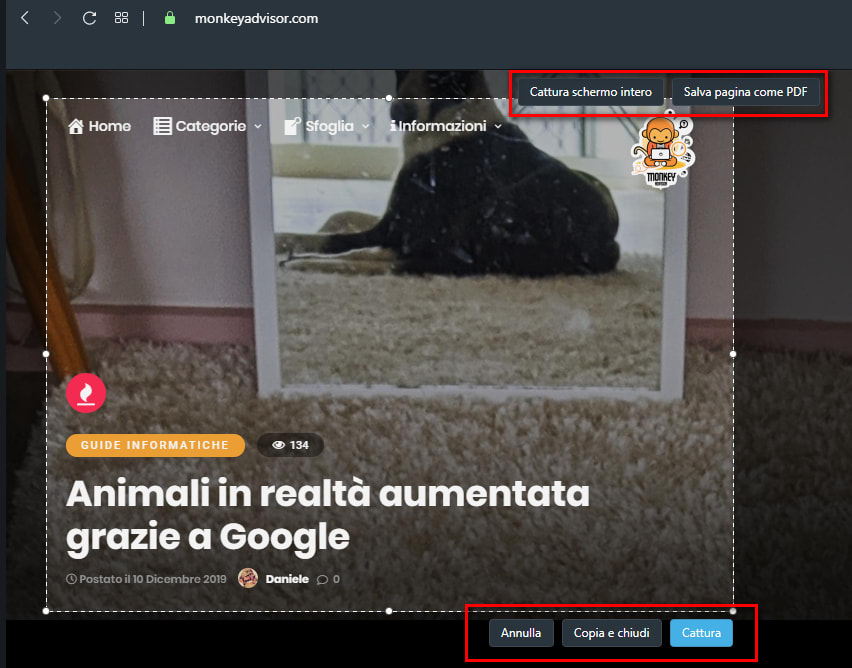852x668 pixels.
Task: Expand the chevron next to Categorie
Action: (258, 127)
